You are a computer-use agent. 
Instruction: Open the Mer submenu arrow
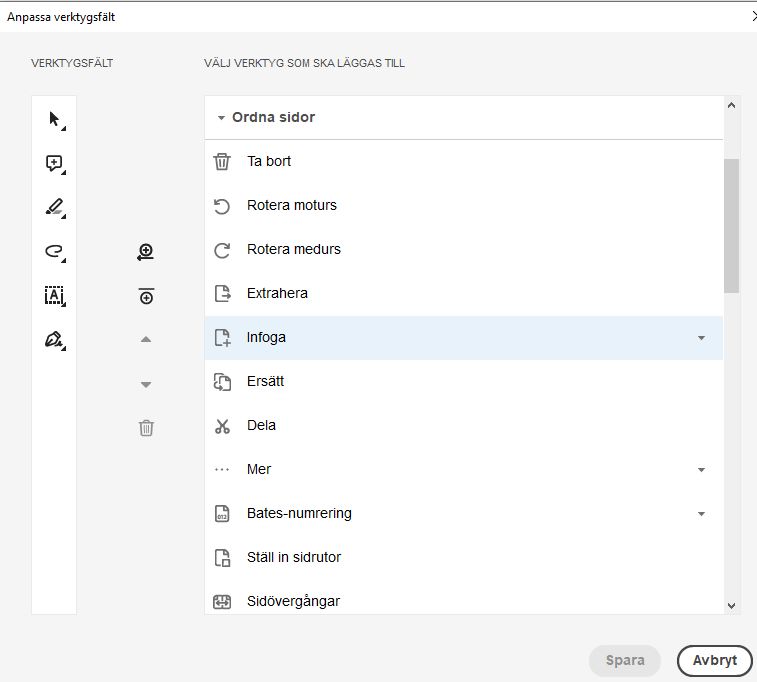(x=701, y=470)
